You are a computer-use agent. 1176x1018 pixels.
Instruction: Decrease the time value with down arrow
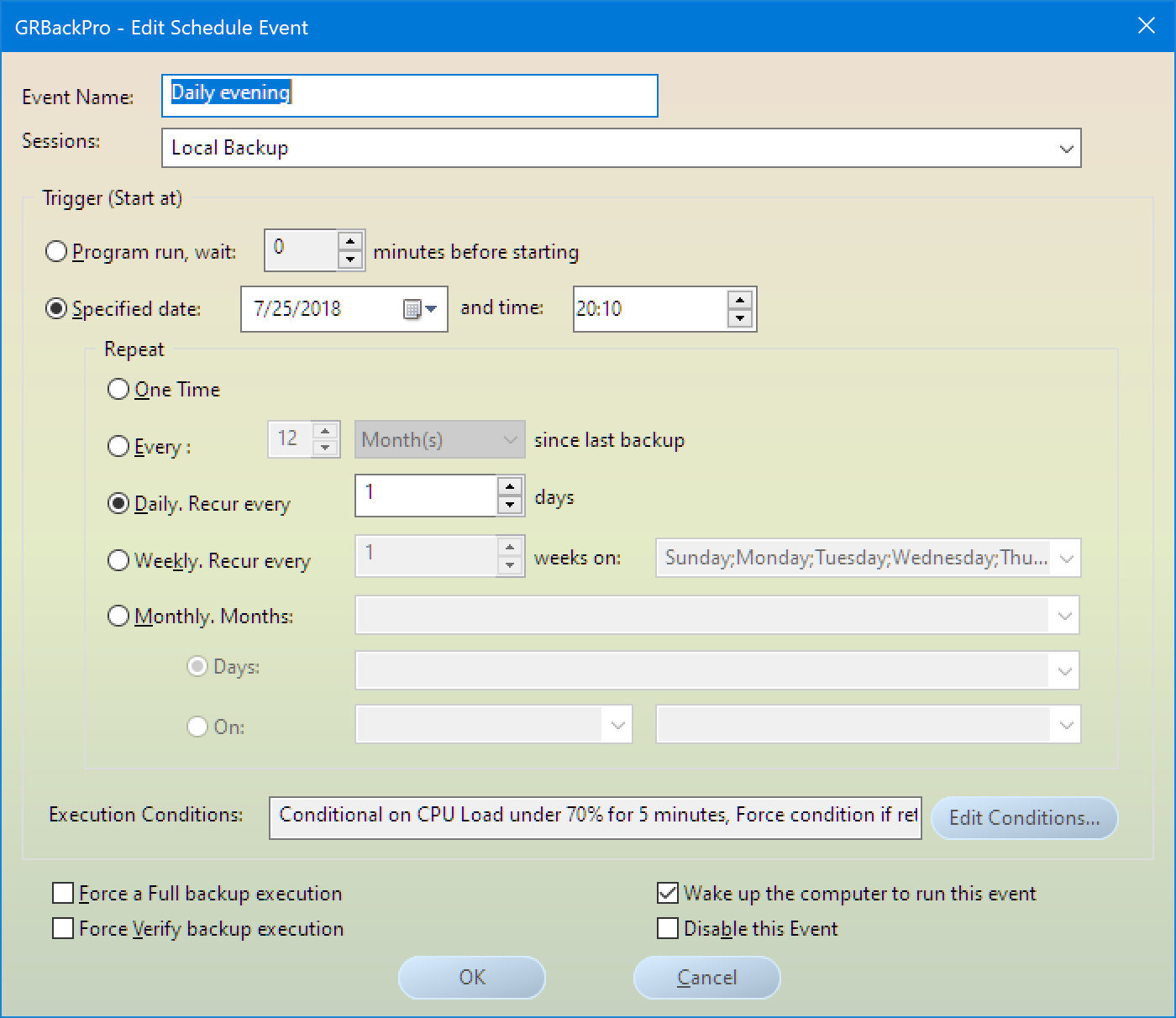coord(739,318)
